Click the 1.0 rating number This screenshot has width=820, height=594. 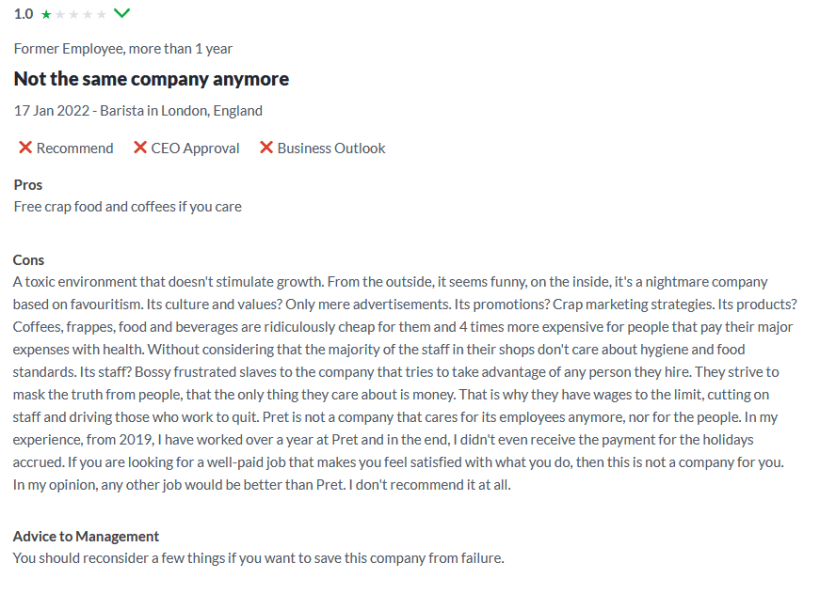[23, 15]
